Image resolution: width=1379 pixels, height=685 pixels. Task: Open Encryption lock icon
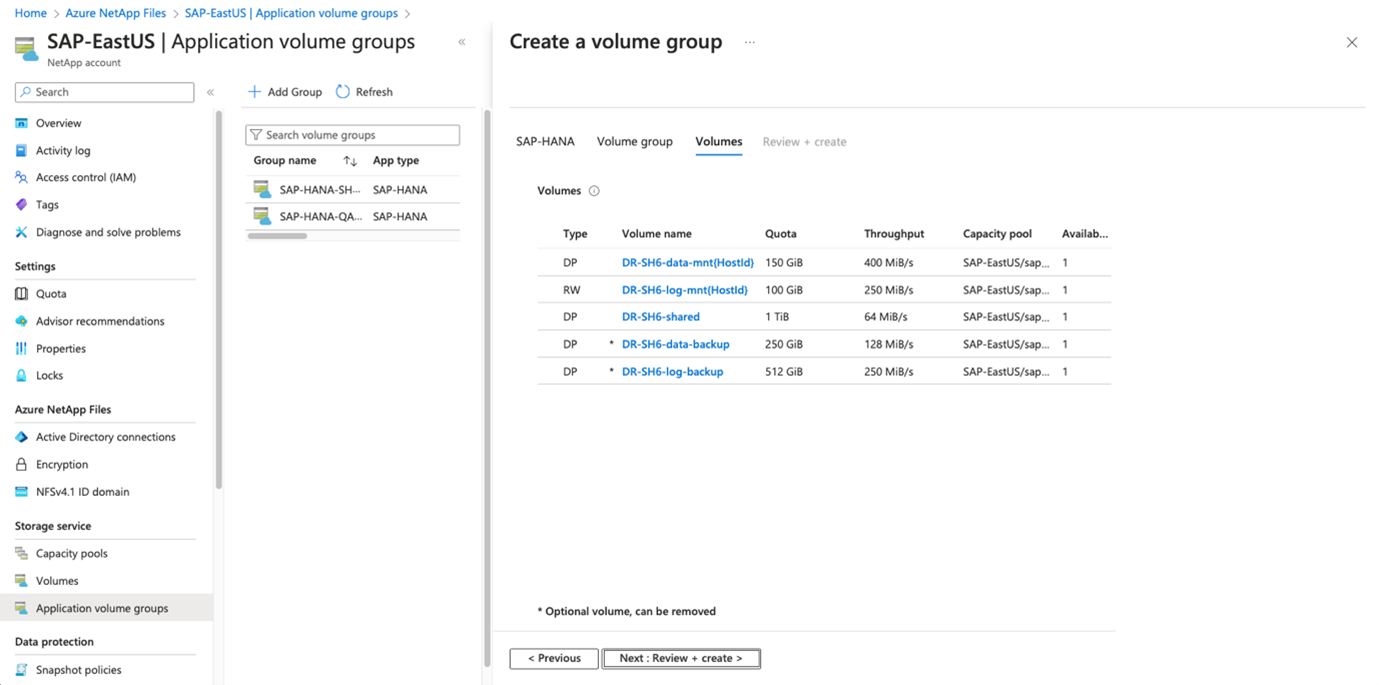point(21,464)
